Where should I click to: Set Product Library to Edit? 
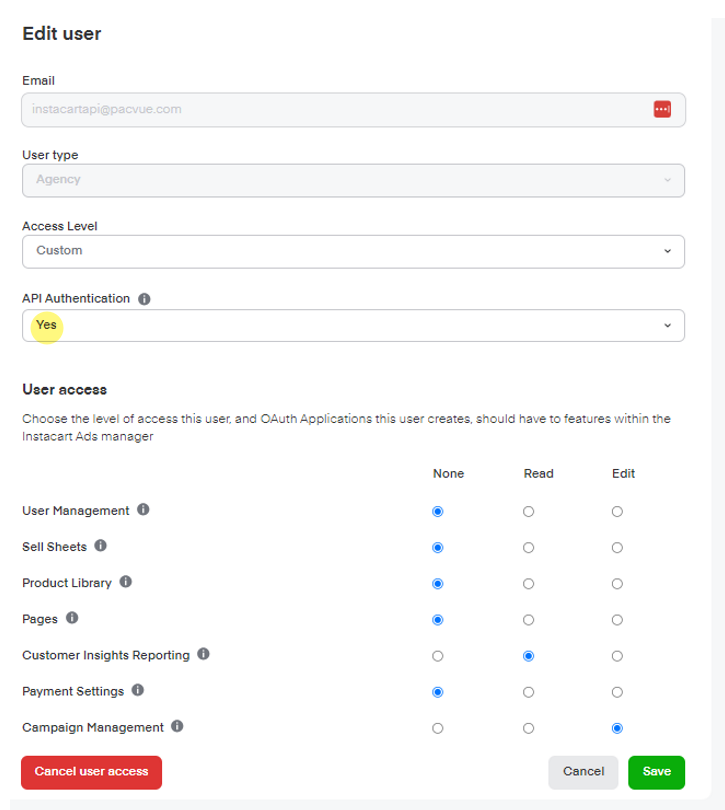pyautogui.click(x=617, y=584)
